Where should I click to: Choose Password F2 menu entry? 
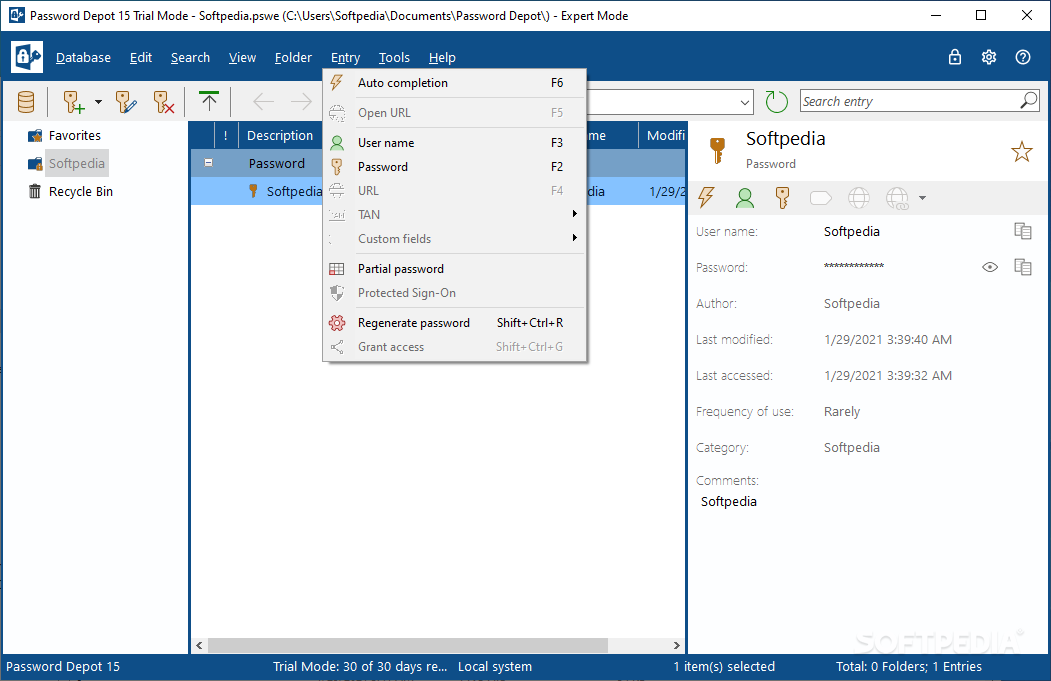click(454, 167)
